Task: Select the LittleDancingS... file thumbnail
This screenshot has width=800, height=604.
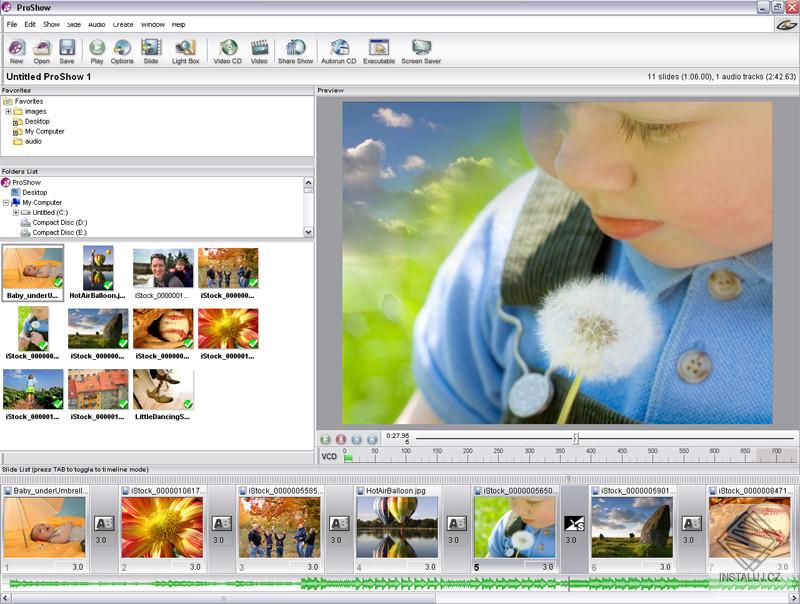Action: click(x=163, y=394)
